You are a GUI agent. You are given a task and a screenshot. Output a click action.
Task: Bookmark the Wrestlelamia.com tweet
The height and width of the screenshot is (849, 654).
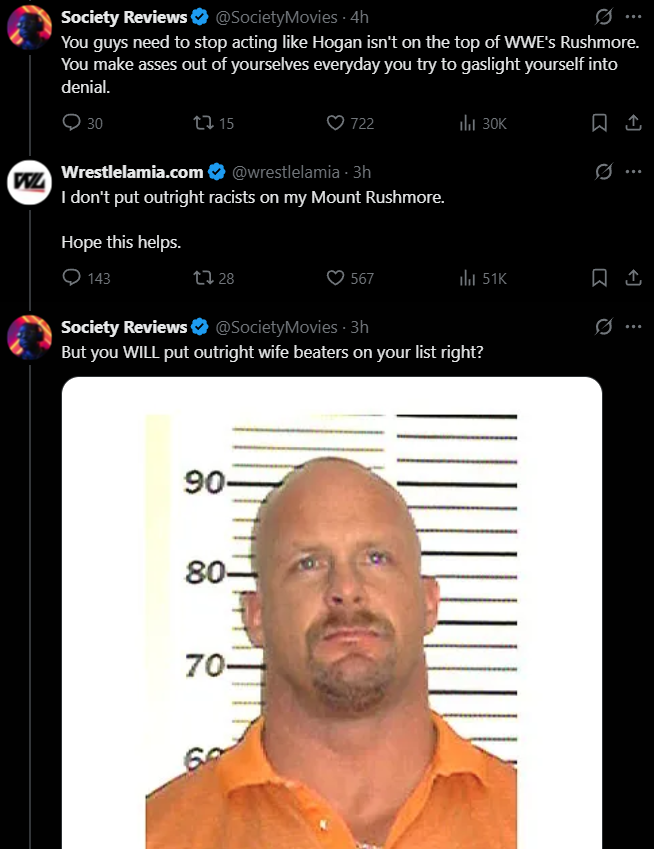tap(600, 277)
